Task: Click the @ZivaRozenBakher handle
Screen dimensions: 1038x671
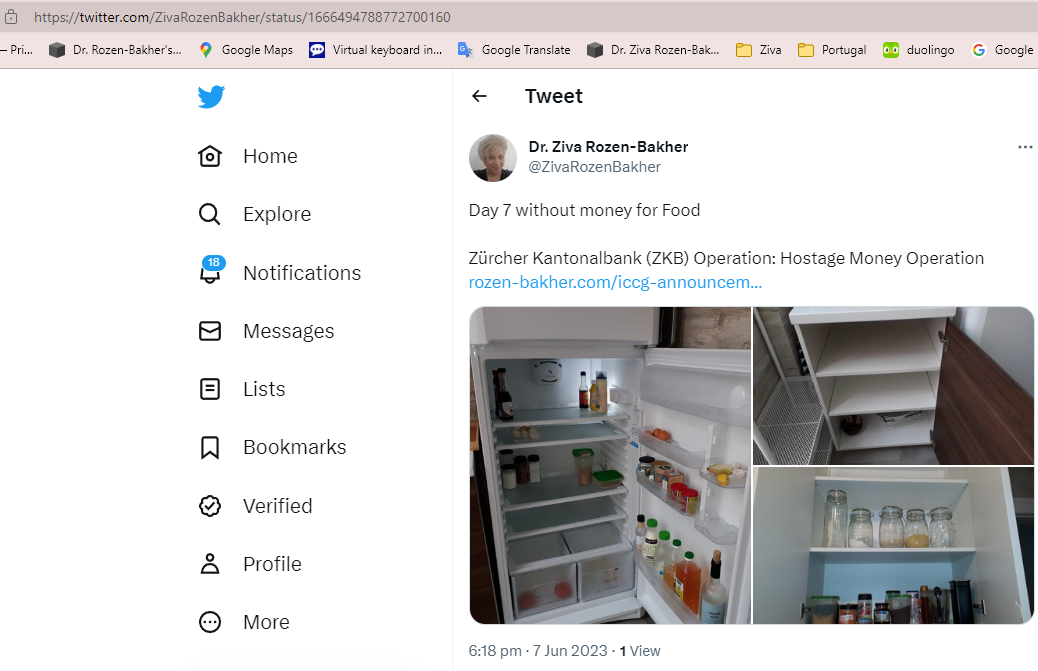Action: click(594, 167)
